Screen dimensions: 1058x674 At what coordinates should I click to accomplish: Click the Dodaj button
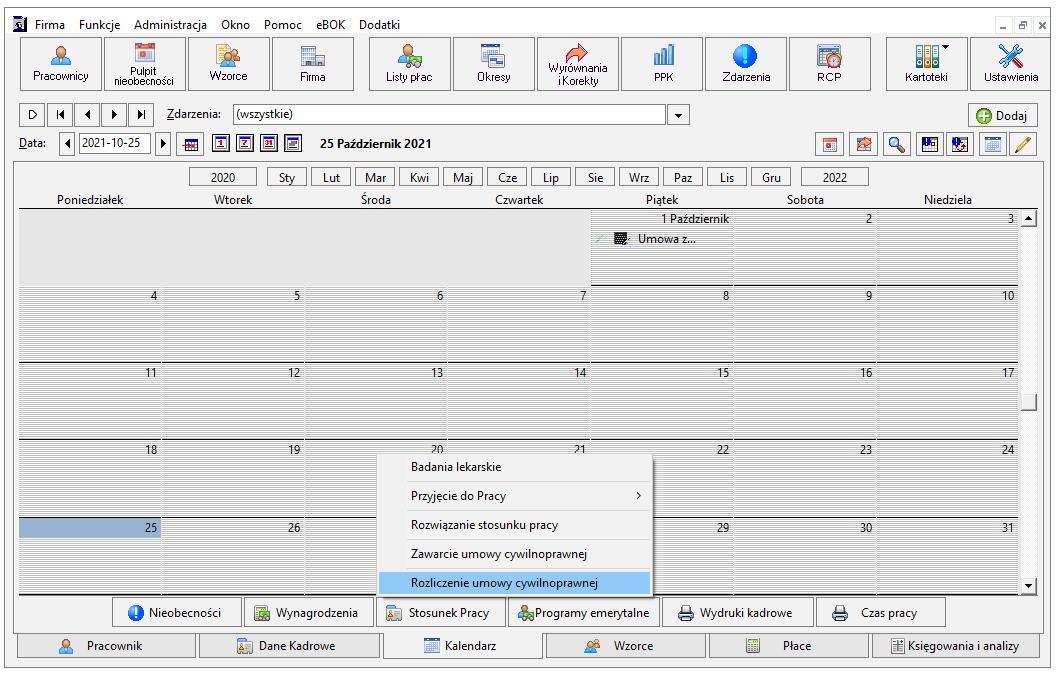point(1002,115)
